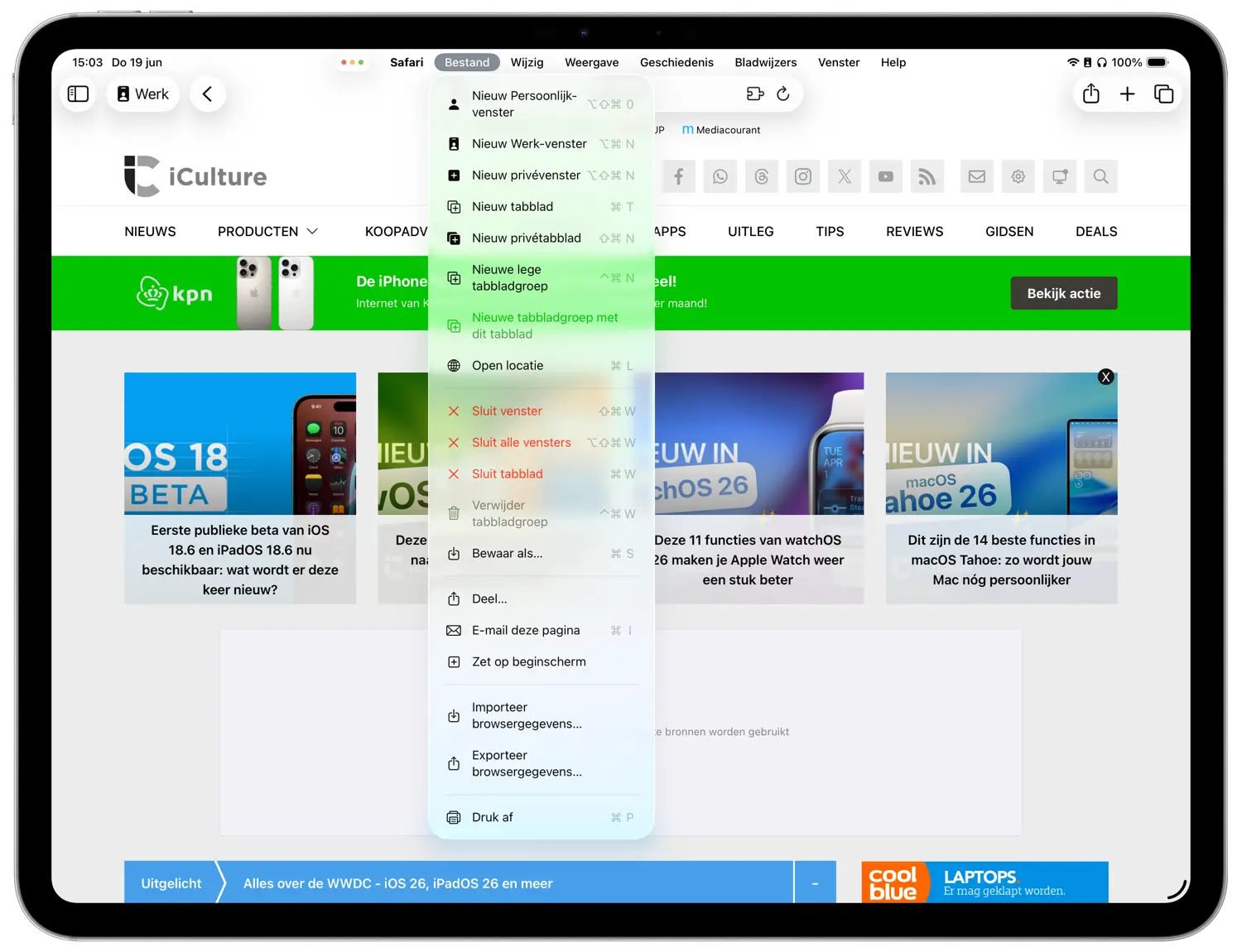Open the DEALS nav link
Viewport: 1242px width, 952px height.
pyautogui.click(x=1096, y=232)
